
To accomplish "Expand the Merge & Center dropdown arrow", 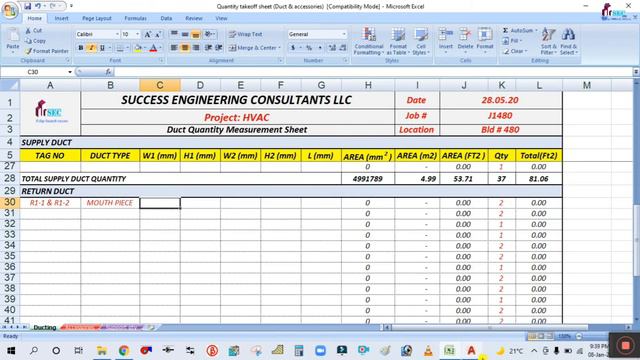I will click(x=280, y=48).
